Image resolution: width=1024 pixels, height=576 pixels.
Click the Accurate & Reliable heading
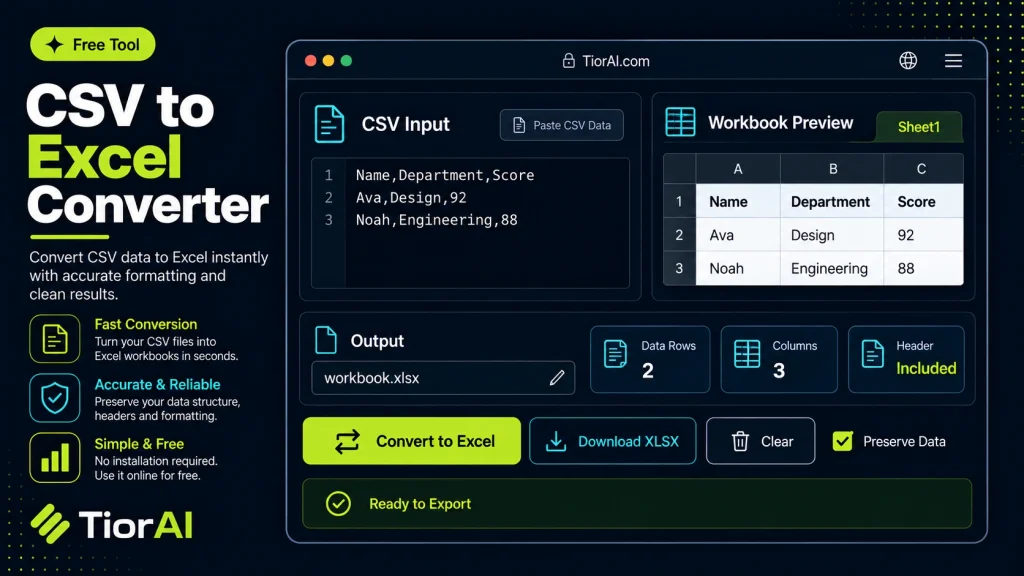[157, 384]
